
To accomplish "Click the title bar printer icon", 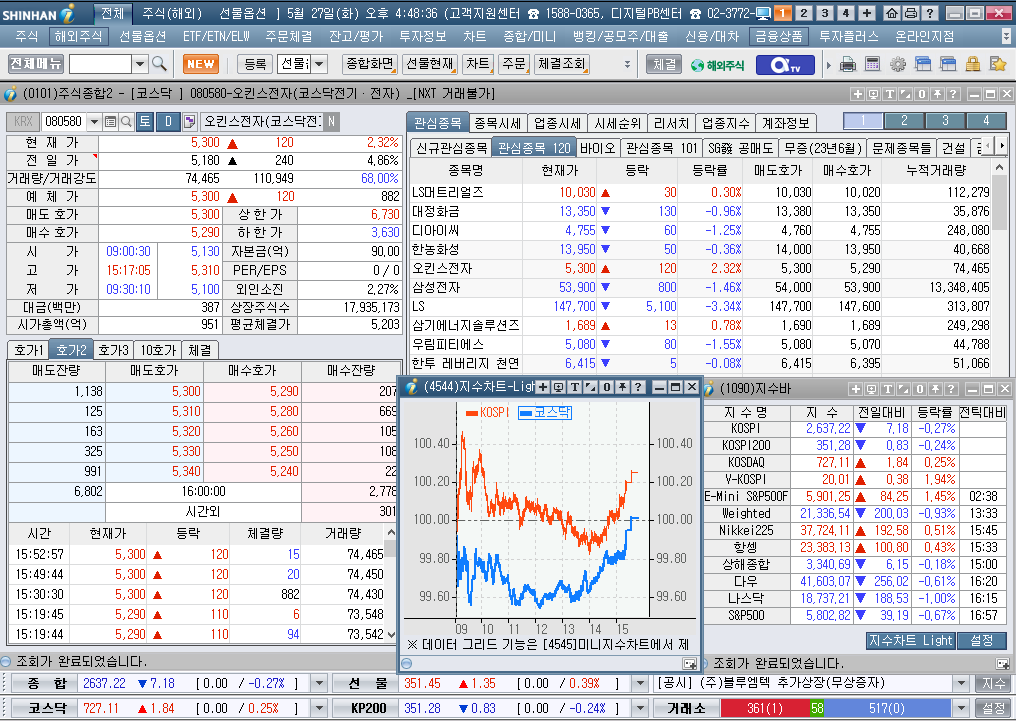I will [911, 13].
